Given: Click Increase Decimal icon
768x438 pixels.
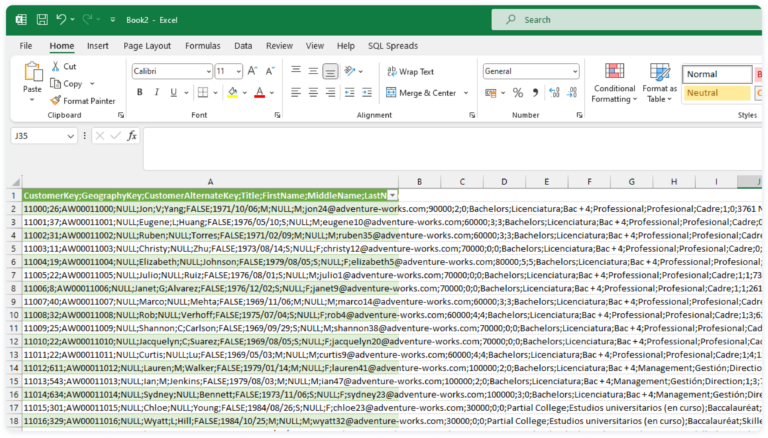Looking at the screenshot, I should pos(554,93).
